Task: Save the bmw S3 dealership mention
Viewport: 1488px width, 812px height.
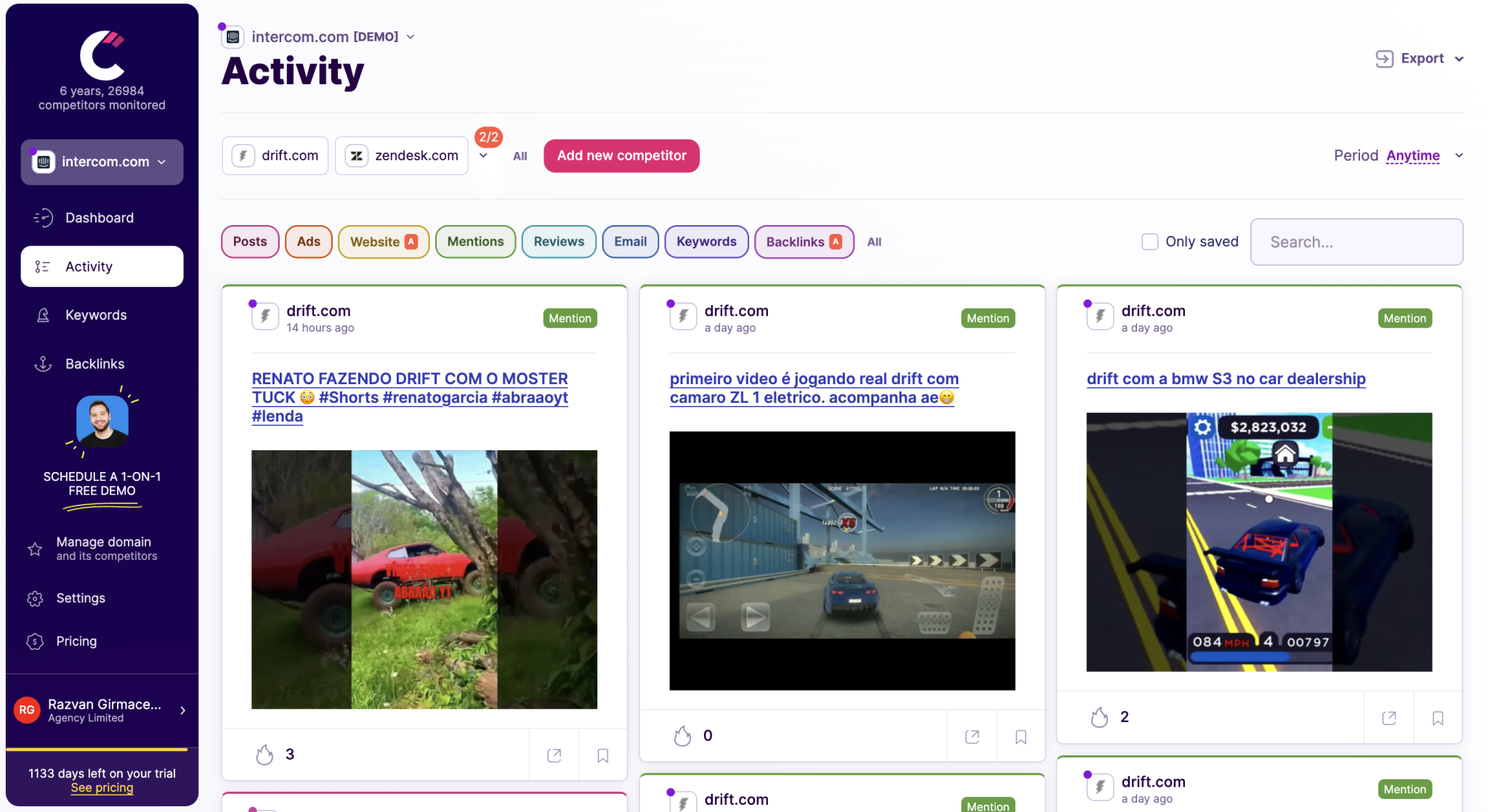Action: click(x=1437, y=718)
